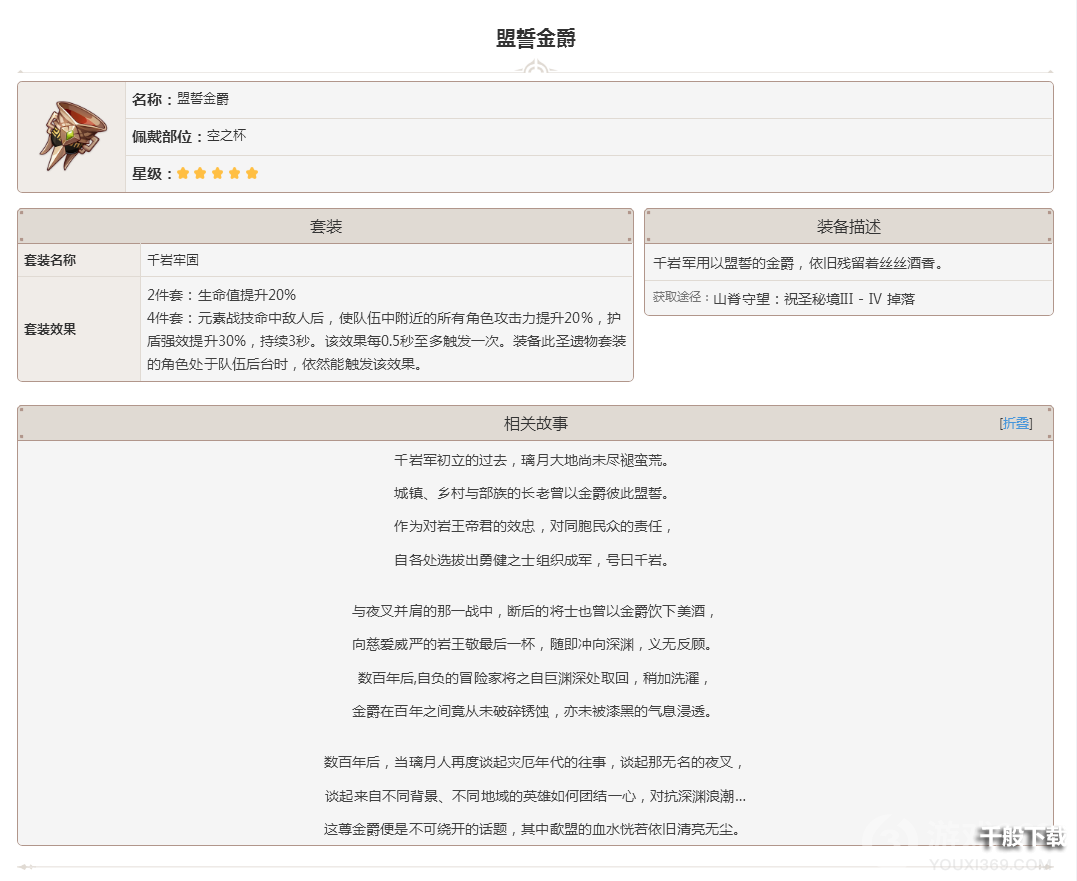Click the fourth star in 星级 row
Viewport: 1077px width, 881px height.
point(234,173)
